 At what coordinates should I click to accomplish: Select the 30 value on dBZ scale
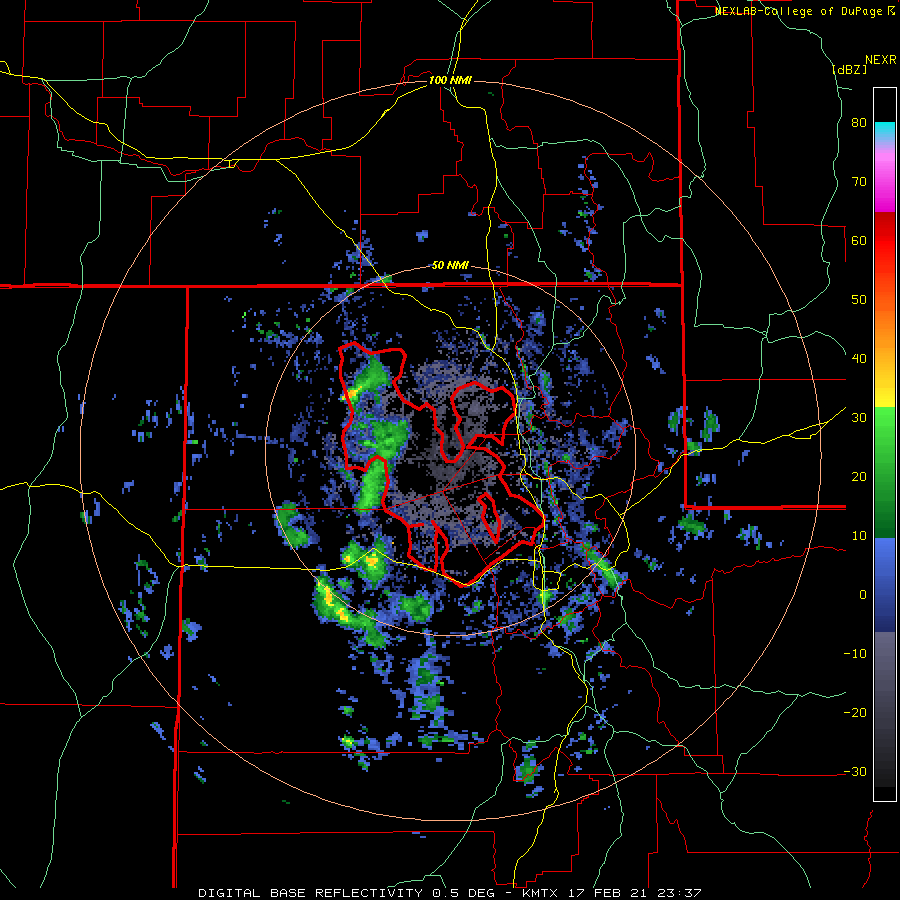click(859, 418)
